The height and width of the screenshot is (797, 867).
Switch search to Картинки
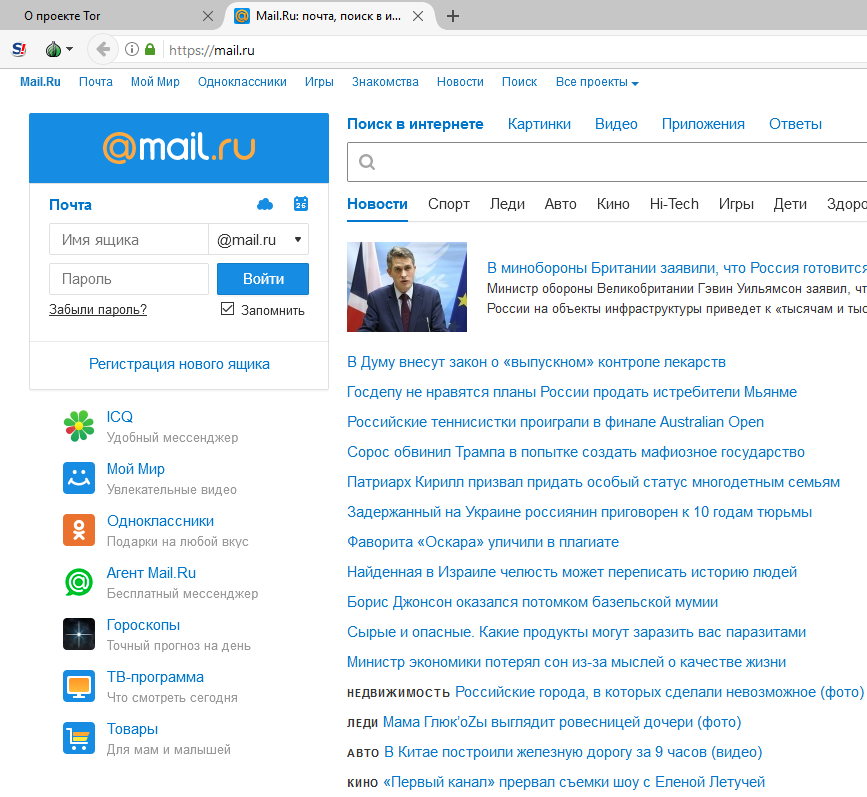click(539, 124)
